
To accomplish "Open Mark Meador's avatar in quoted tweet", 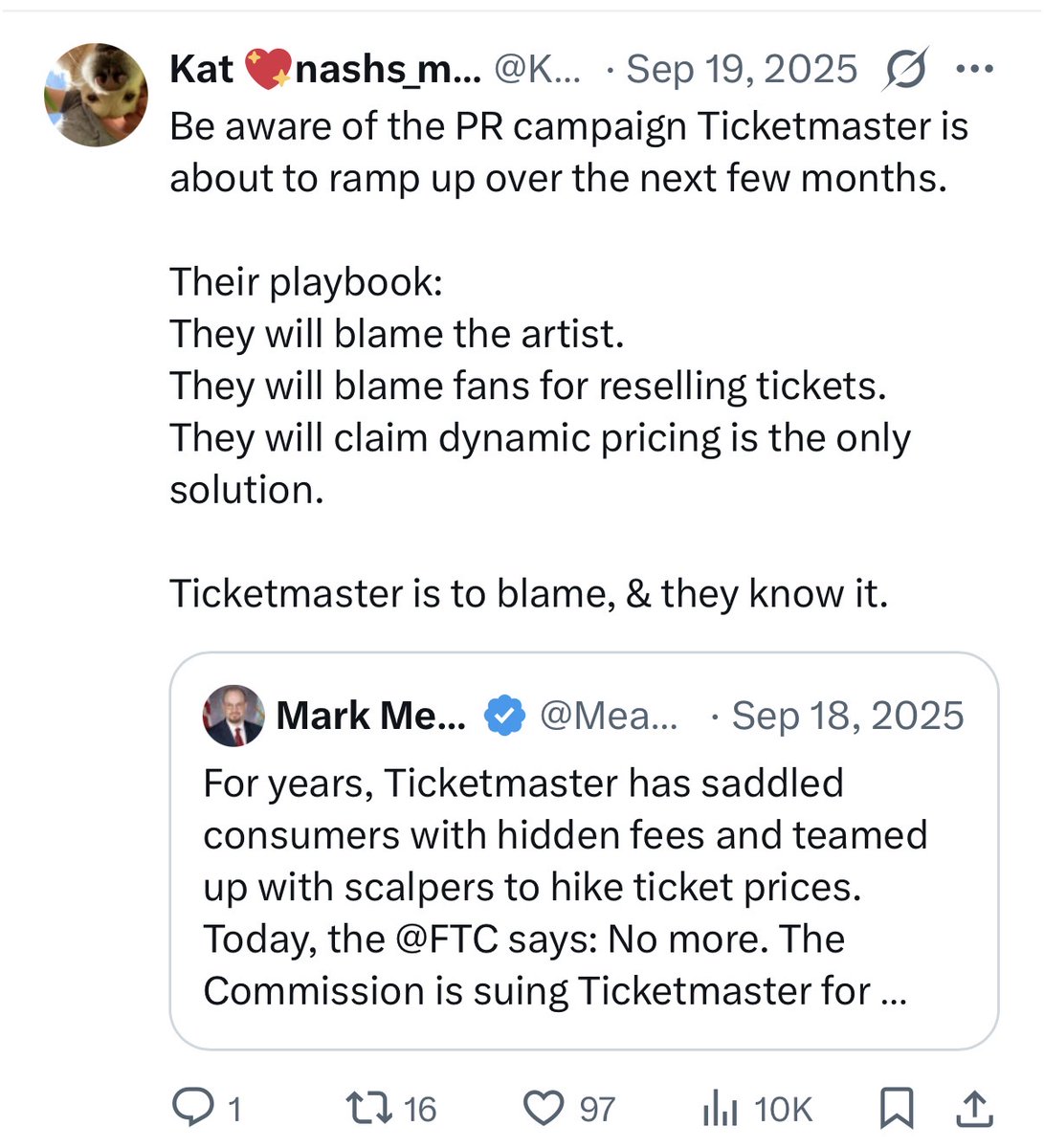I will coord(233,716).
